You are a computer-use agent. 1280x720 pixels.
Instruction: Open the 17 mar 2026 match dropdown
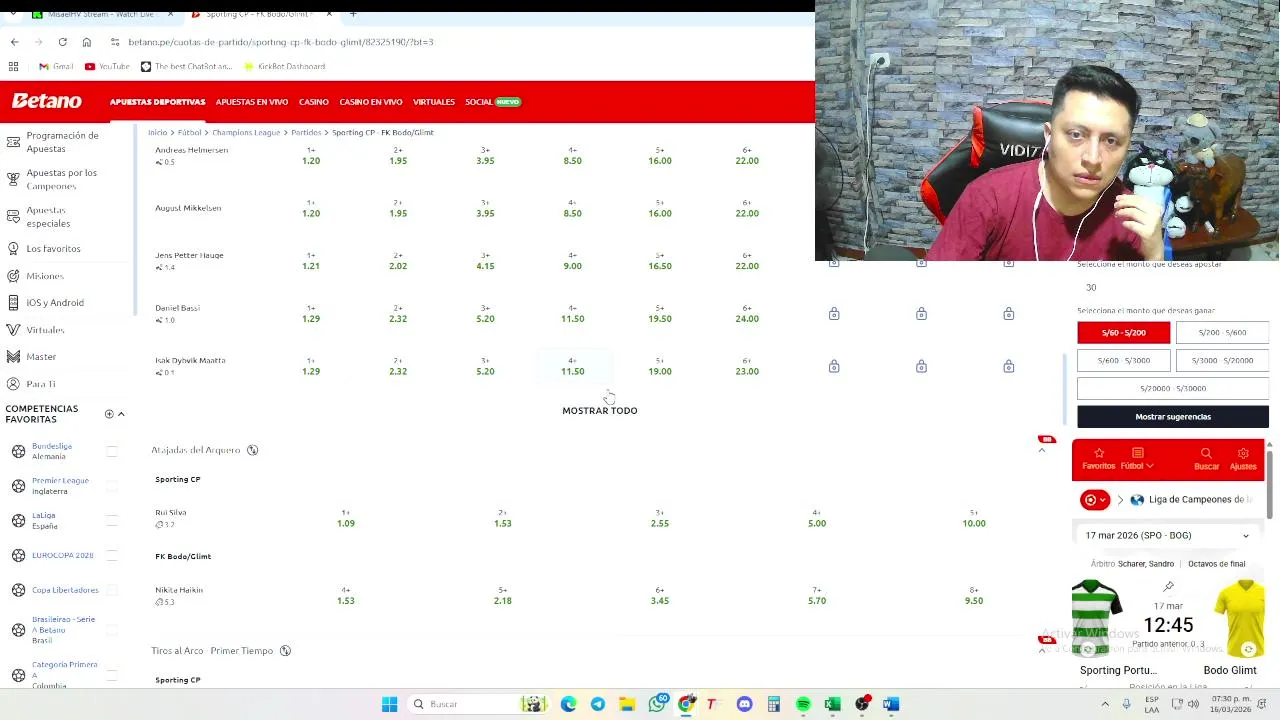pyautogui.click(x=1167, y=536)
